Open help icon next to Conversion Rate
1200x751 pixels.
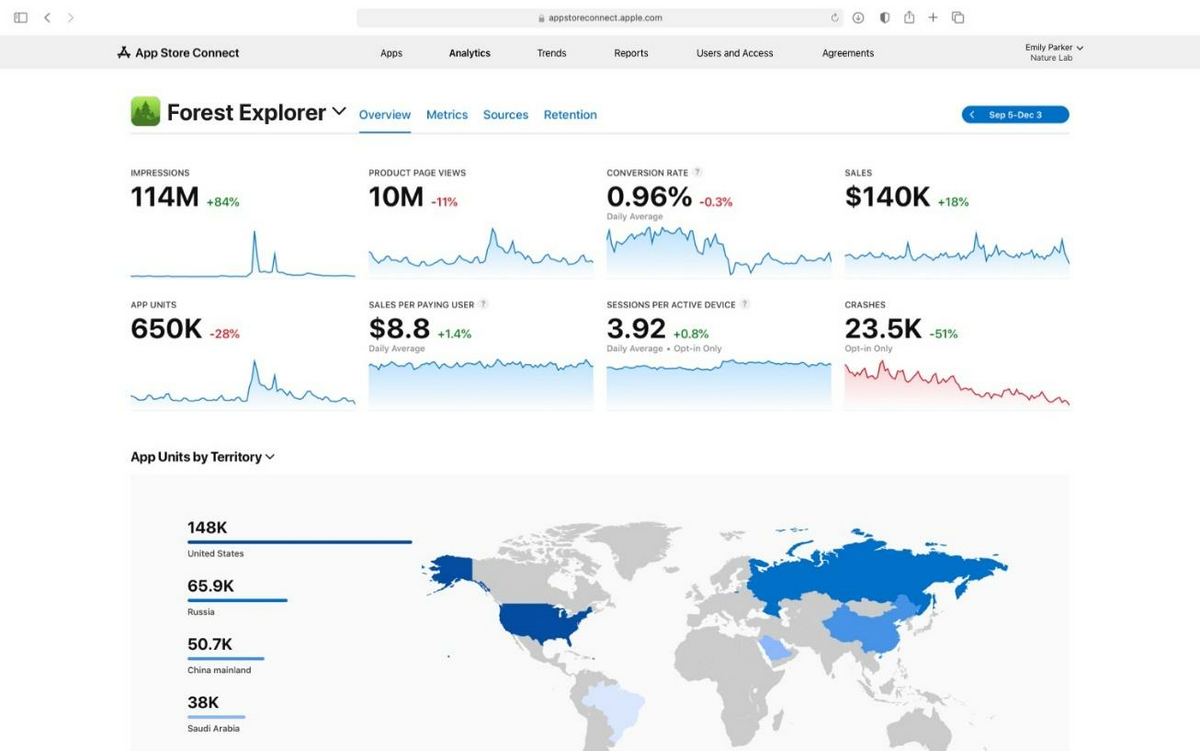pyautogui.click(x=697, y=173)
